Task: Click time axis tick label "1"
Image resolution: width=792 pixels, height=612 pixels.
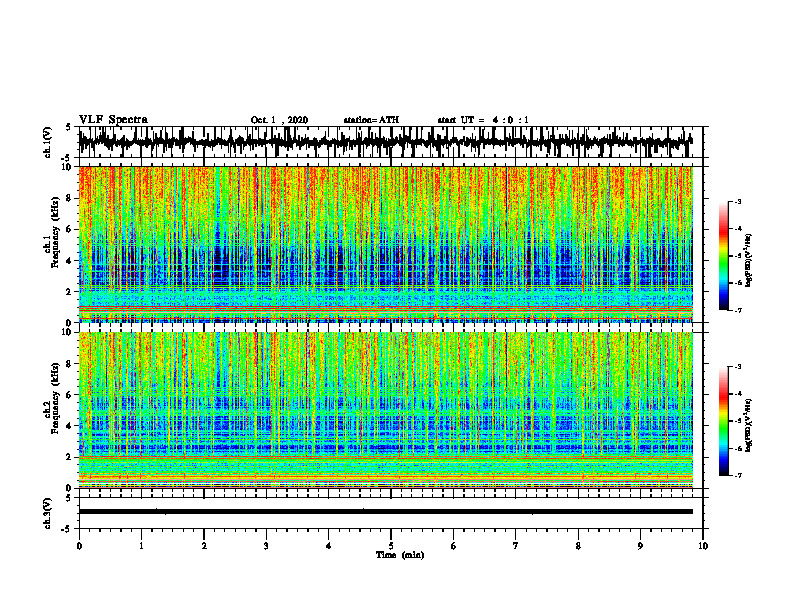Action: [x=141, y=546]
